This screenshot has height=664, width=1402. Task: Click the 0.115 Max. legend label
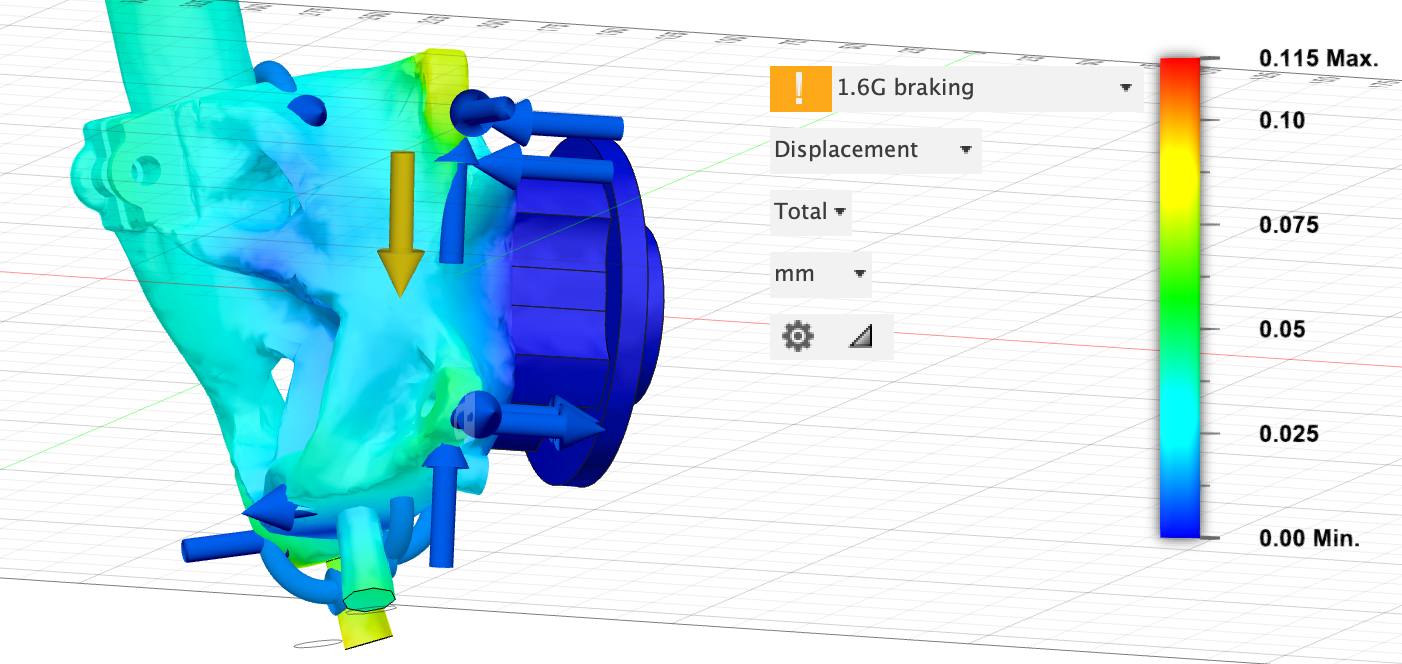click(x=1318, y=59)
